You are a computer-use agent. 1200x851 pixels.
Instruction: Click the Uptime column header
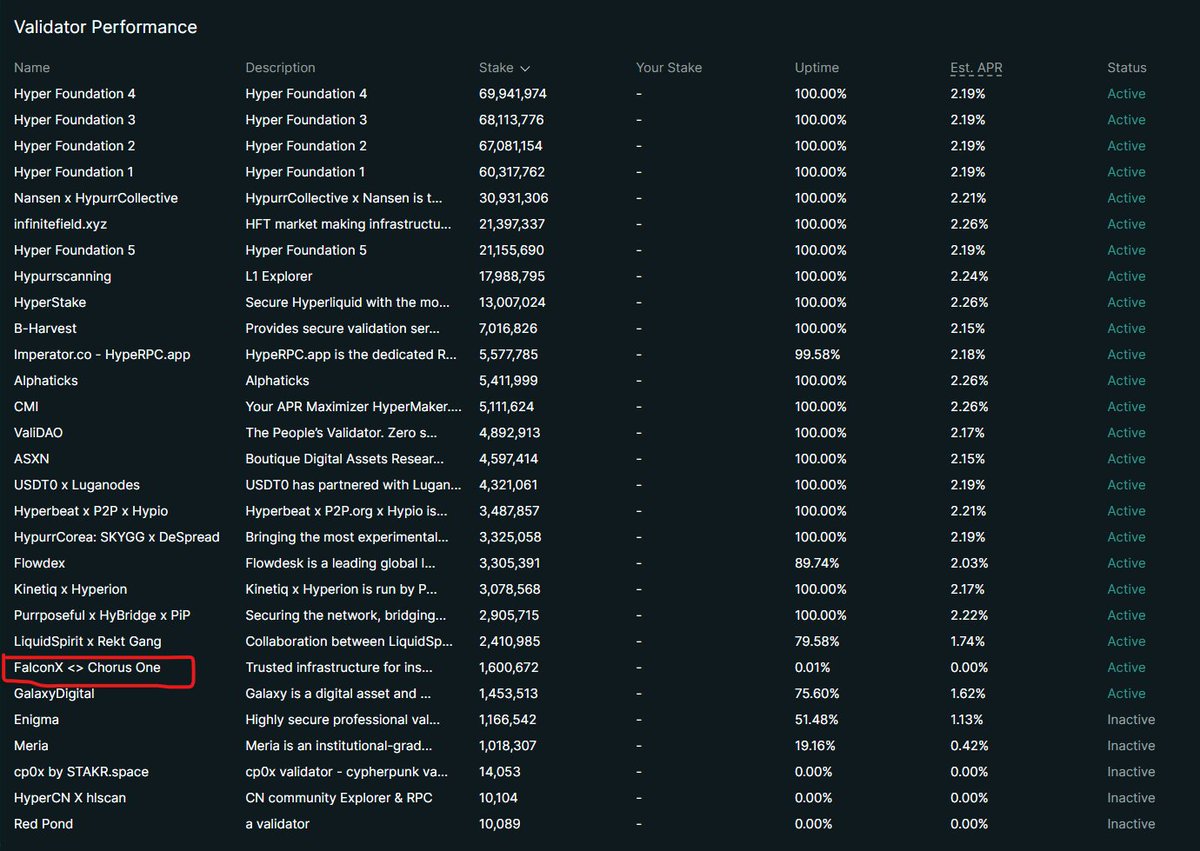pyautogui.click(x=817, y=68)
